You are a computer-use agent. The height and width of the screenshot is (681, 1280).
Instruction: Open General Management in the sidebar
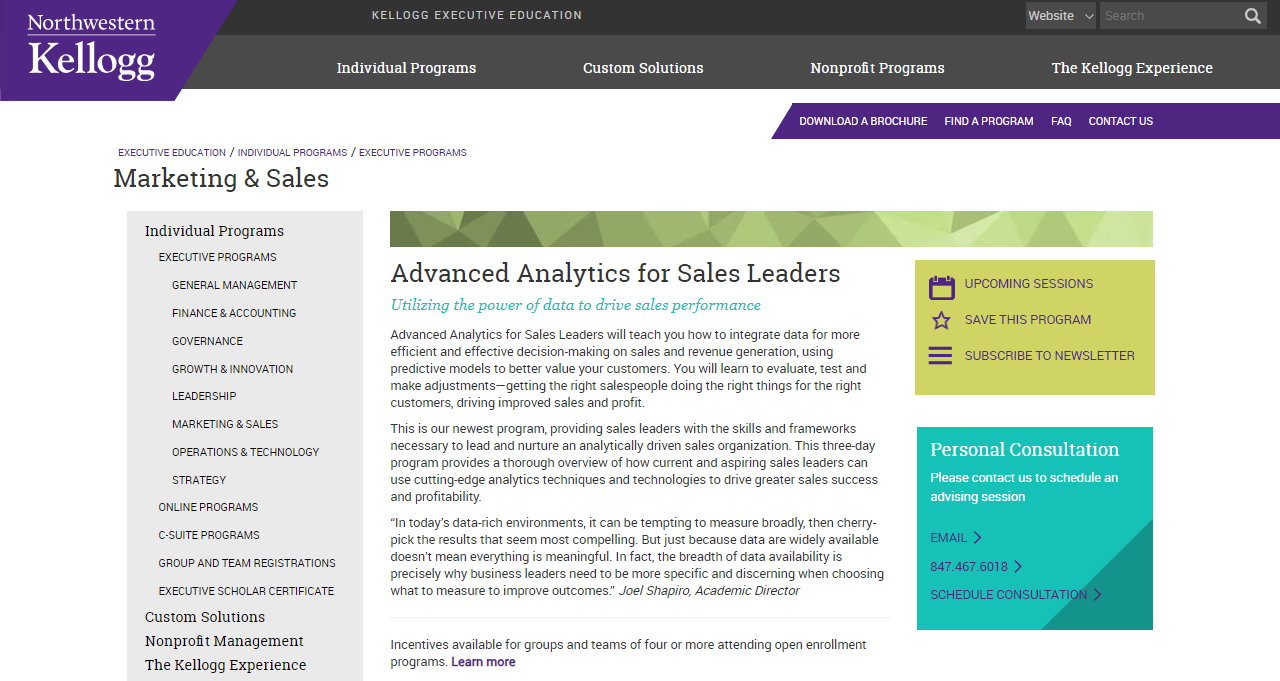pyautogui.click(x=235, y=285)
